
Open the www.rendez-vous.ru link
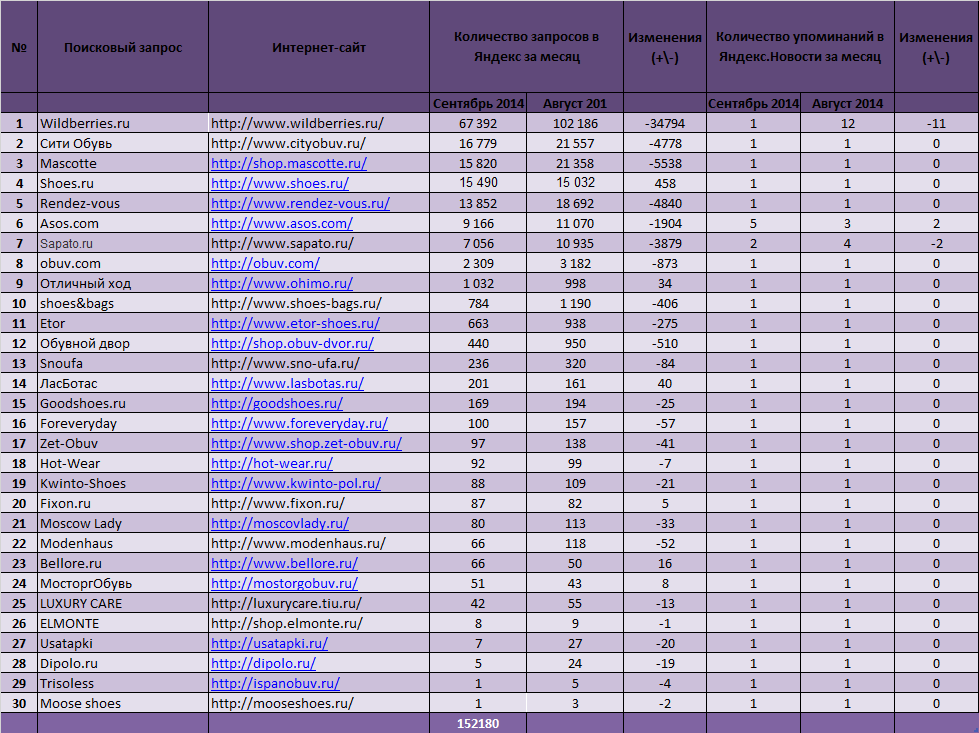click(x=300, y=203)
